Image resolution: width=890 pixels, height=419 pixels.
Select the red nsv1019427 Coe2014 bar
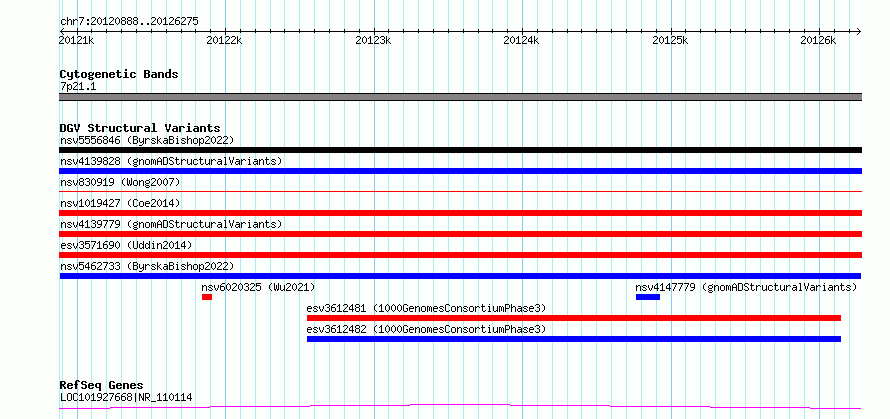pyautogui.click(x=460, y=213)
